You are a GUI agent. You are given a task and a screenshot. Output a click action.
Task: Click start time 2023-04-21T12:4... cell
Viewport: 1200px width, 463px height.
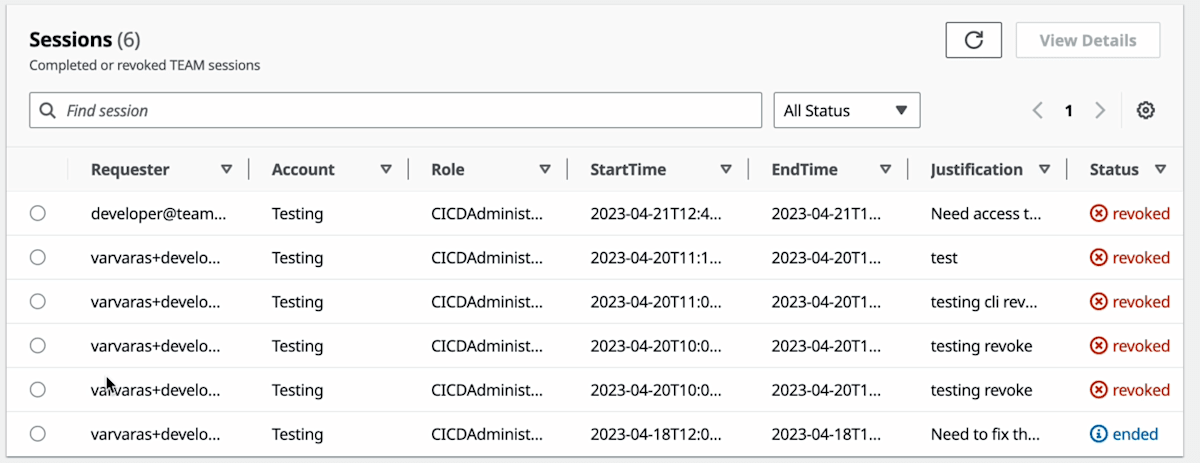coord(656,213)
